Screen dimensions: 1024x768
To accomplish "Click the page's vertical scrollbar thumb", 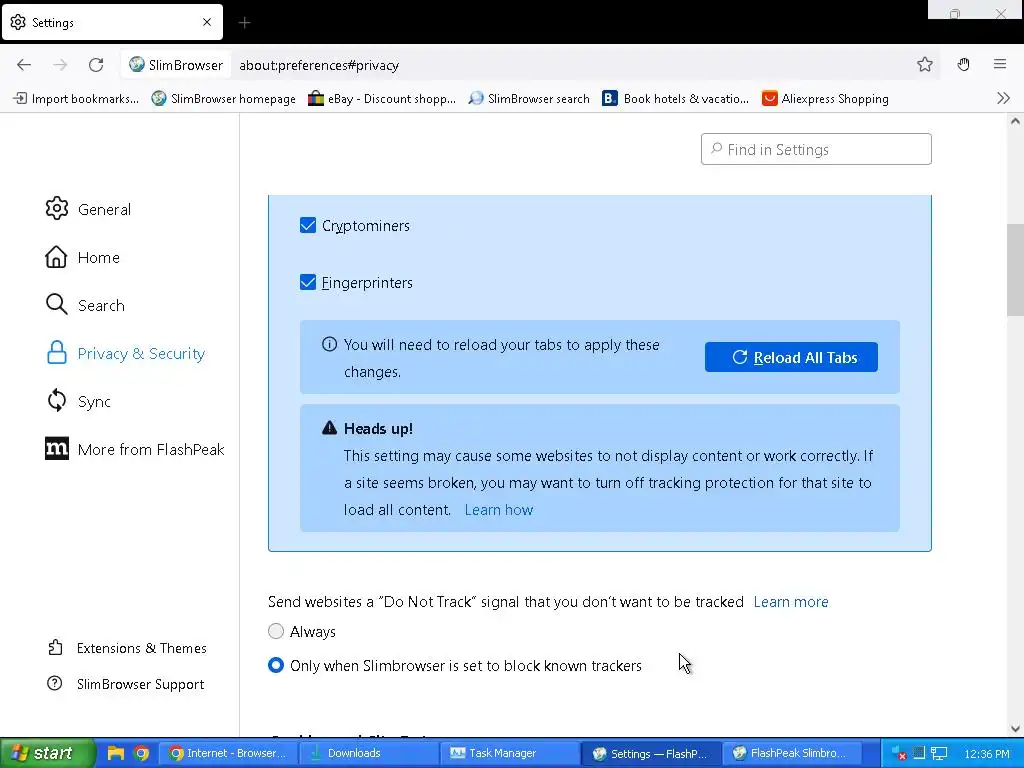I will pyautogui.click(x=1015, y=269).
